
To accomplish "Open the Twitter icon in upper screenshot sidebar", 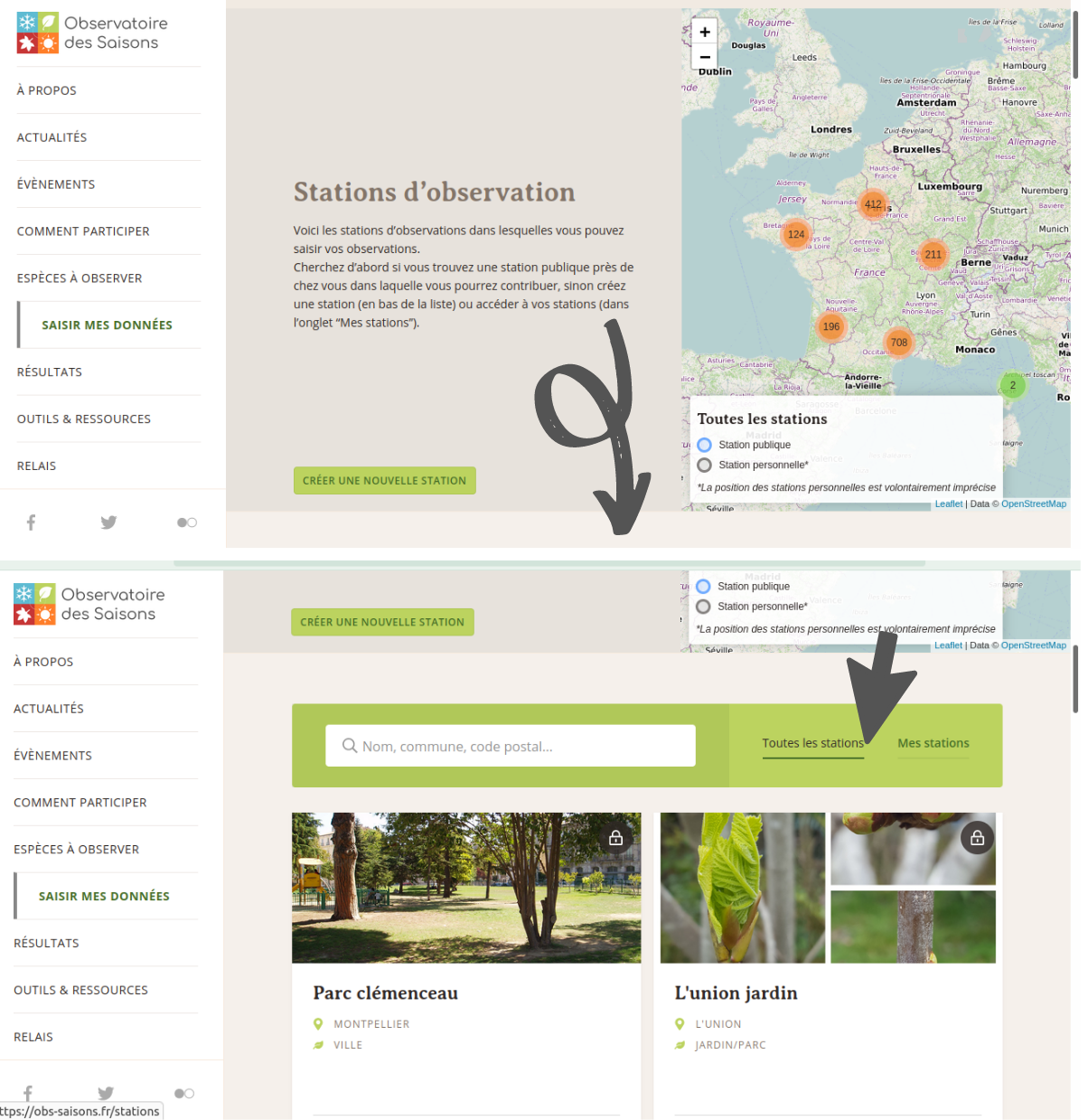I will pyautogui.click(x=108, y=522).
